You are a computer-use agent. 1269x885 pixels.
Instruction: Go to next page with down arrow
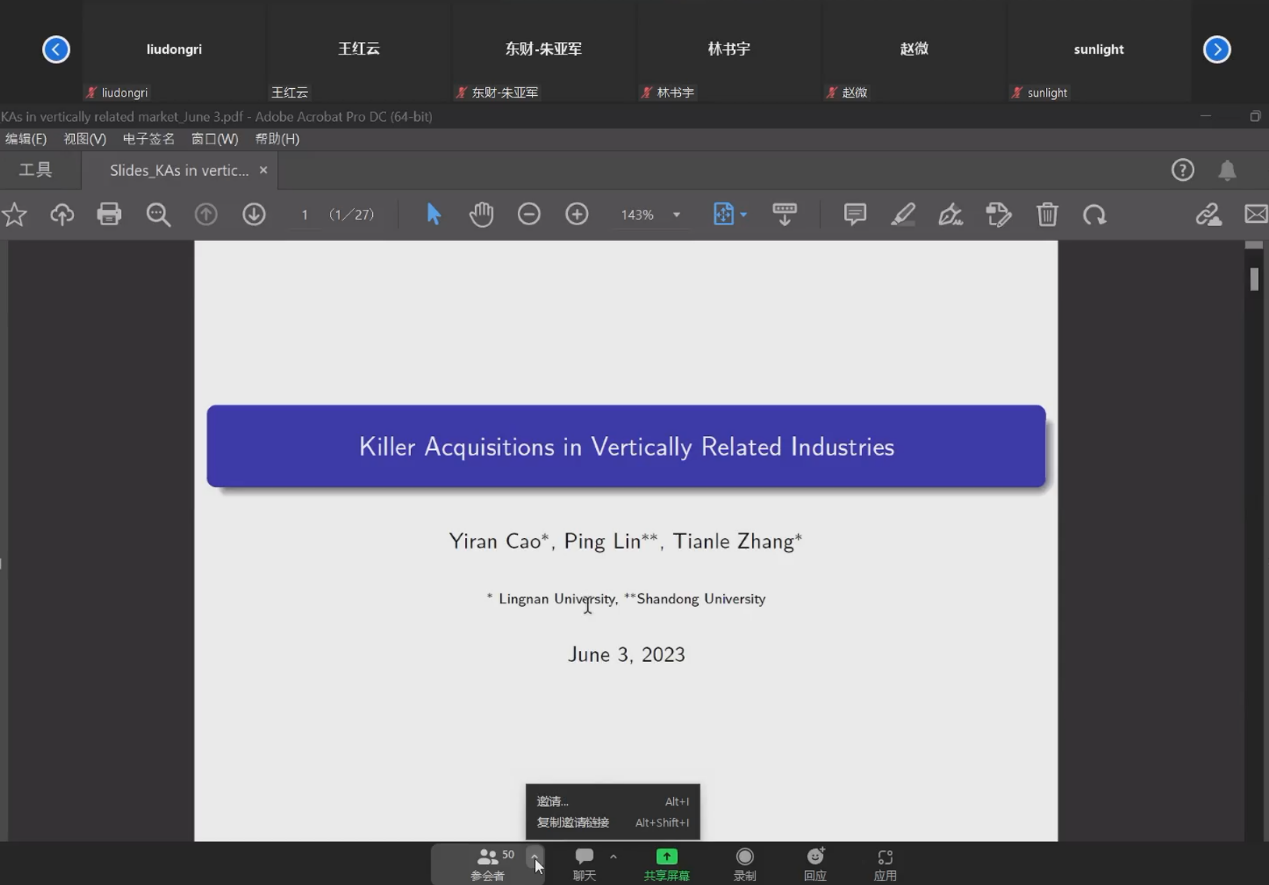coord(254,214)
